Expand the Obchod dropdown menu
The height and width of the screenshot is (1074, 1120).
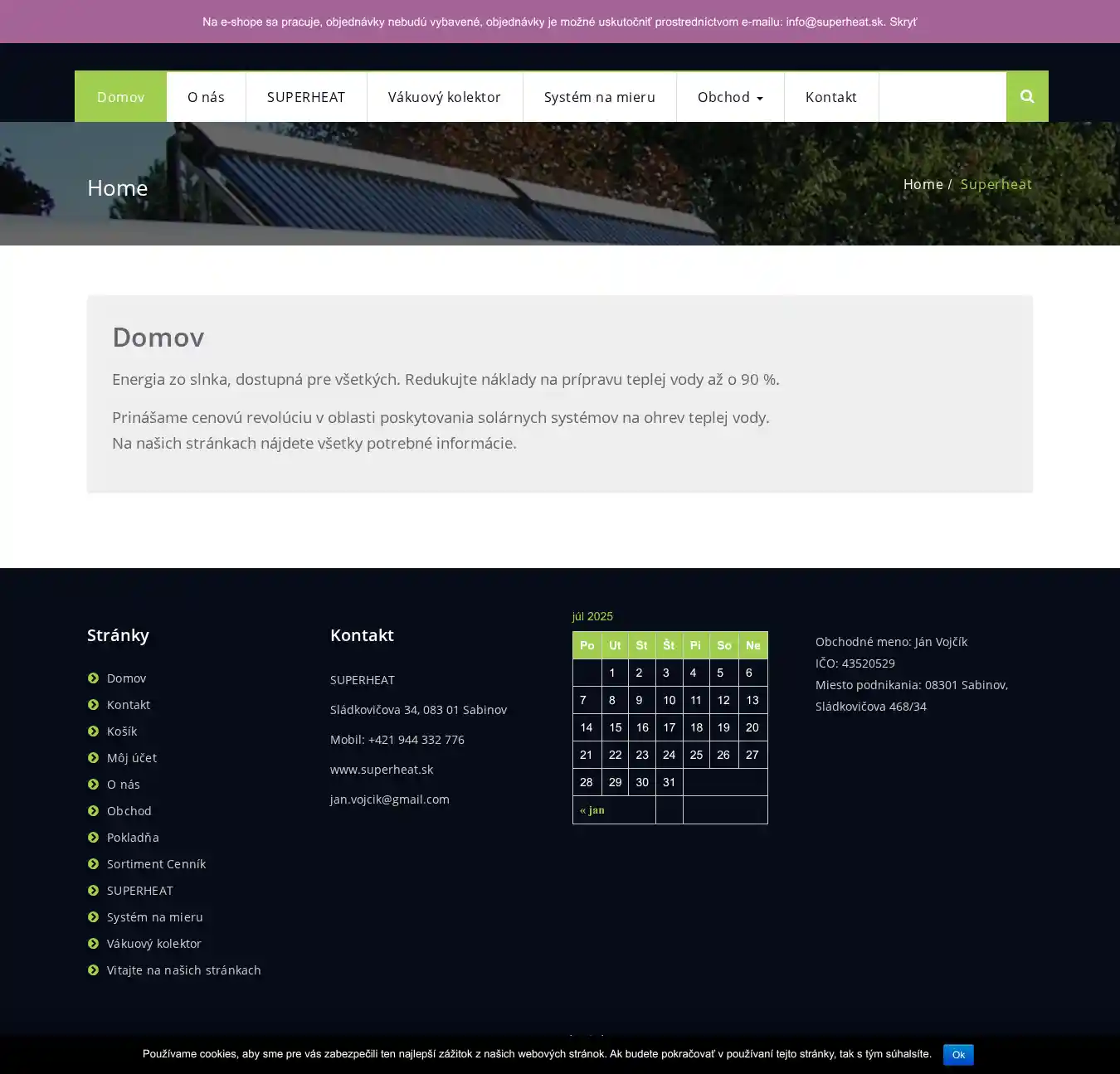tap(730, 97)
